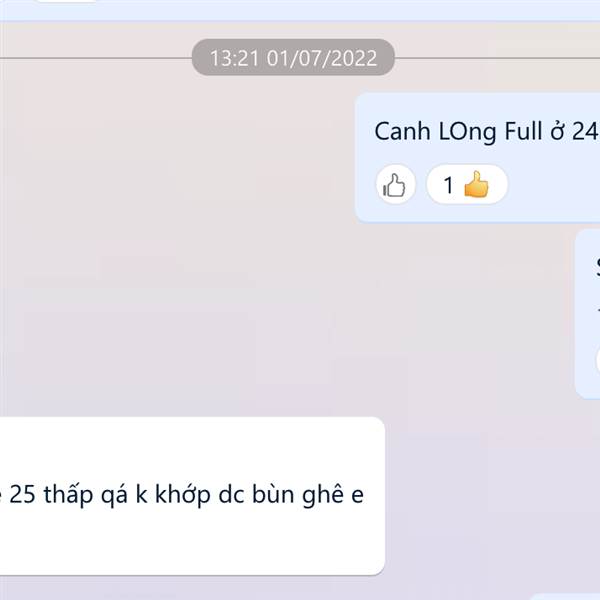Image resolution: width=600 pixels, height=600 pixels.
Task: Click the 13:21 01/07/2022 timestamp pill
Action: click(x=293, y=57)
